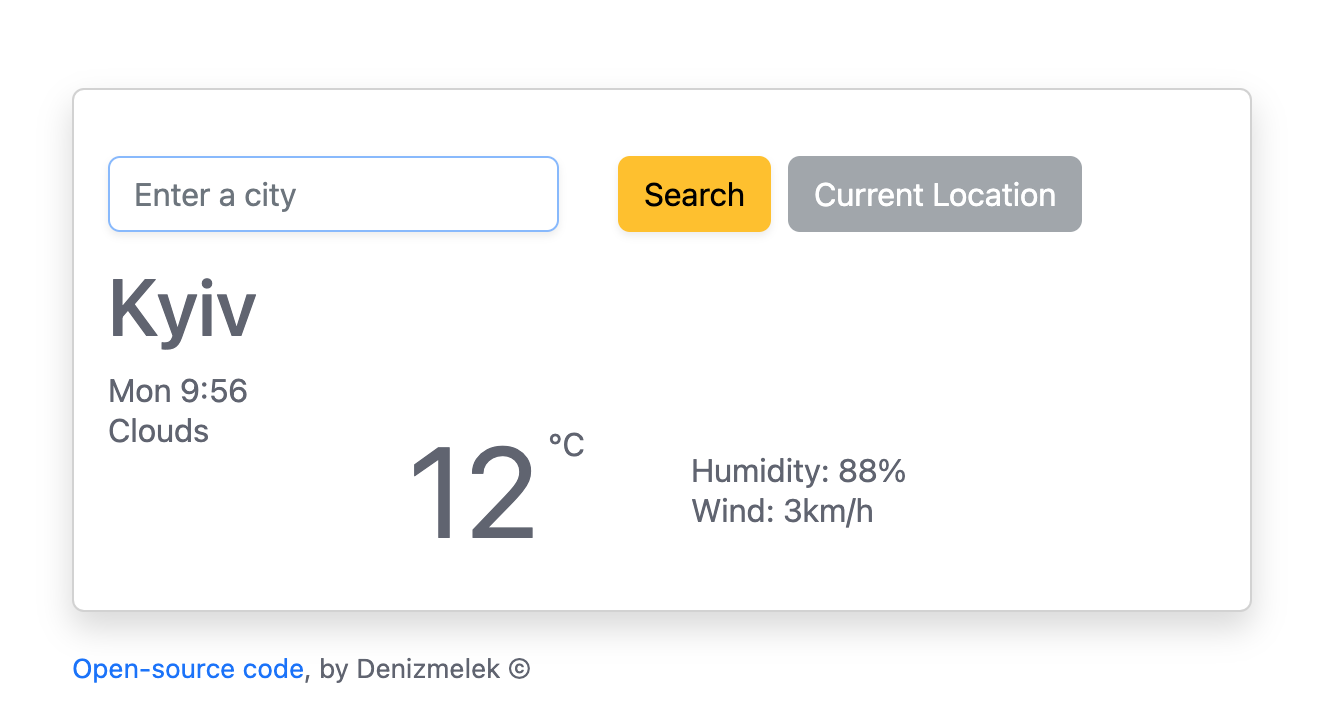The height and width of the screenshot is (722, 1328).
Task: Click the copyright symbol in the footer
Action: tap(521, 668)
